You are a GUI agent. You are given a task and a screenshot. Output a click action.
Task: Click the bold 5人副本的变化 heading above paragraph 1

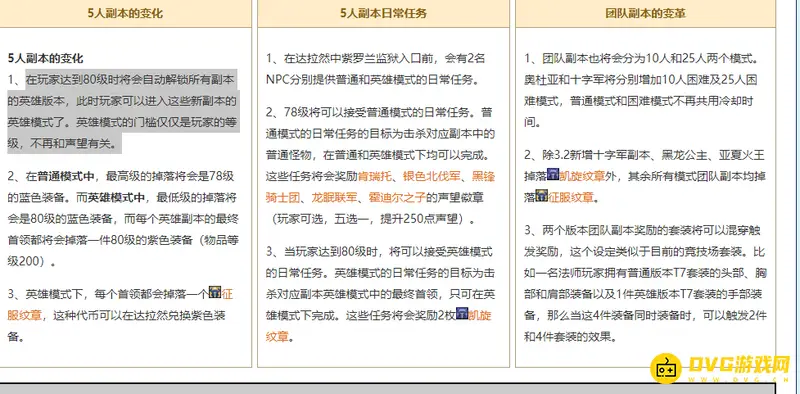tap(45, 58)
